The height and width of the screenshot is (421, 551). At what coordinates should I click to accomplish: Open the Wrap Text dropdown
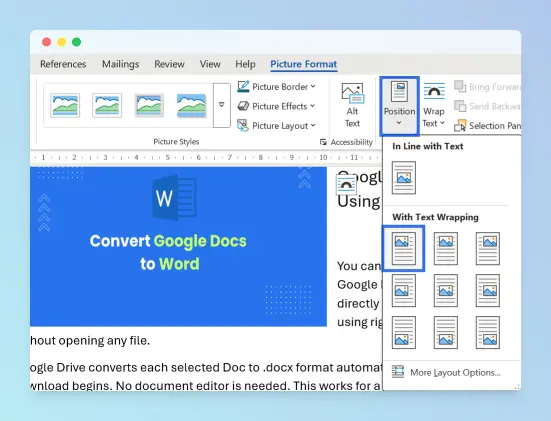pos(434,105)
